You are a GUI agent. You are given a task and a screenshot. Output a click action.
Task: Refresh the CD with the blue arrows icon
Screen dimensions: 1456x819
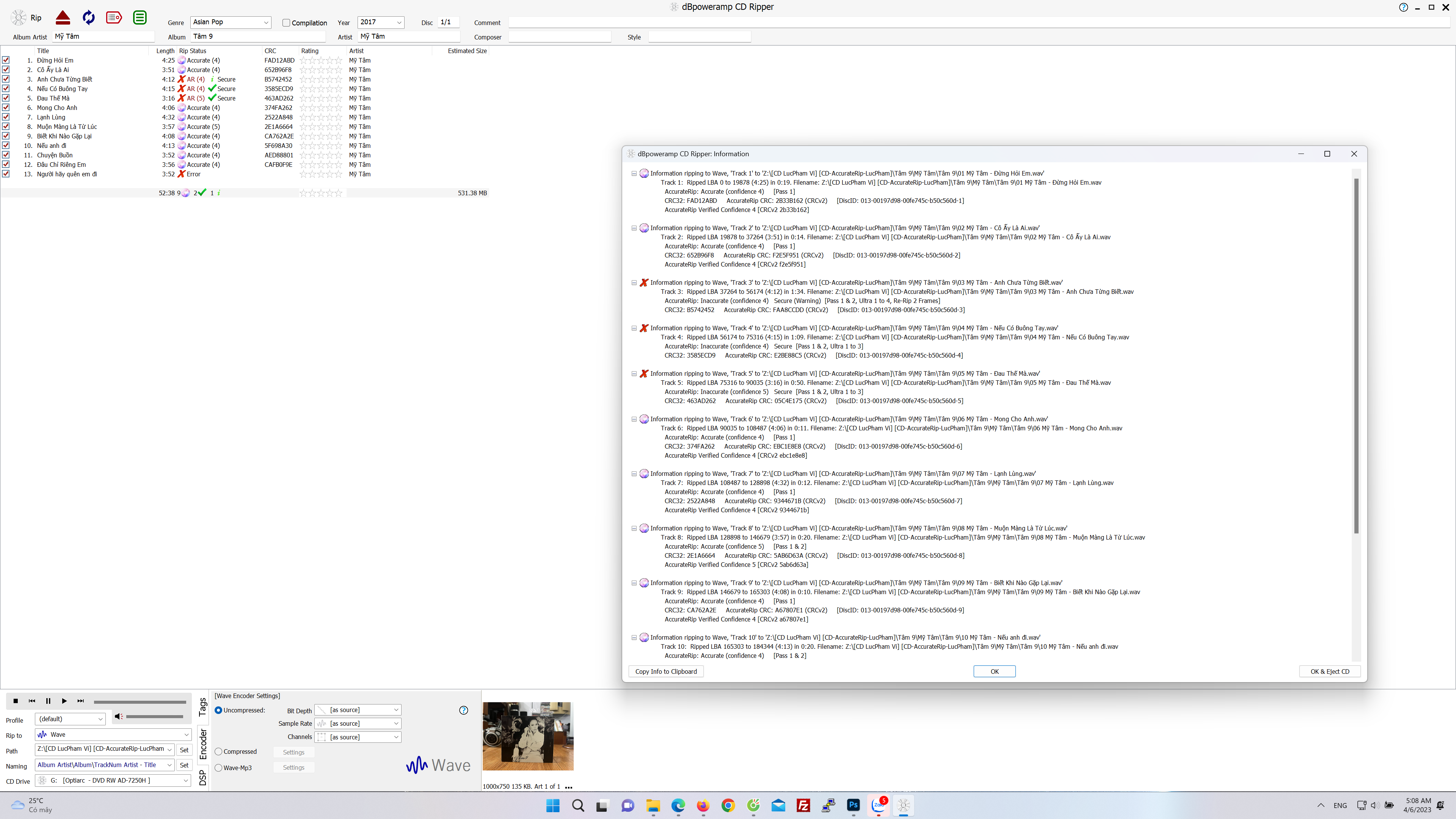[x=89, y=17]
